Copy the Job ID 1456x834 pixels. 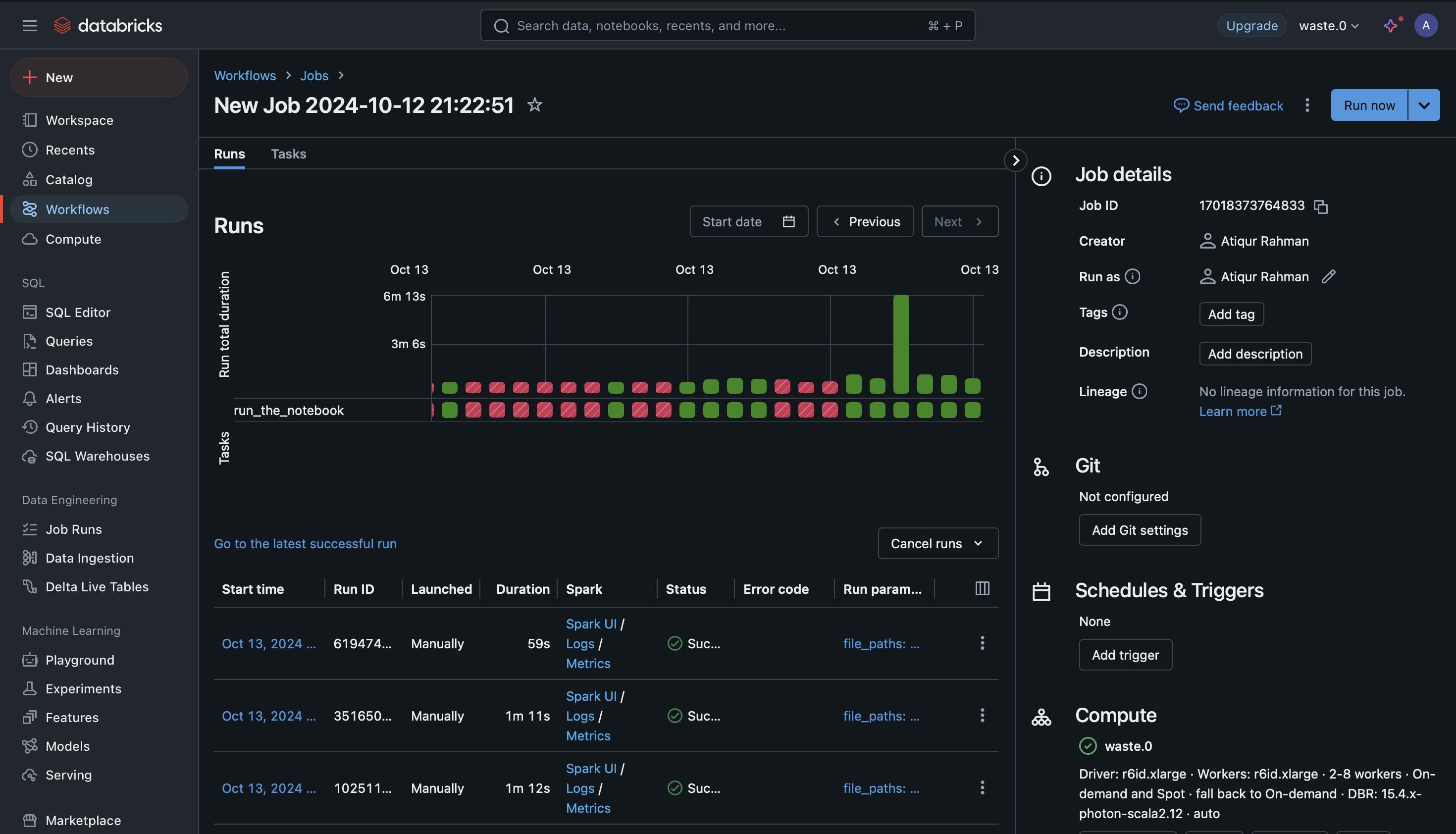[x=1320, y=206]
